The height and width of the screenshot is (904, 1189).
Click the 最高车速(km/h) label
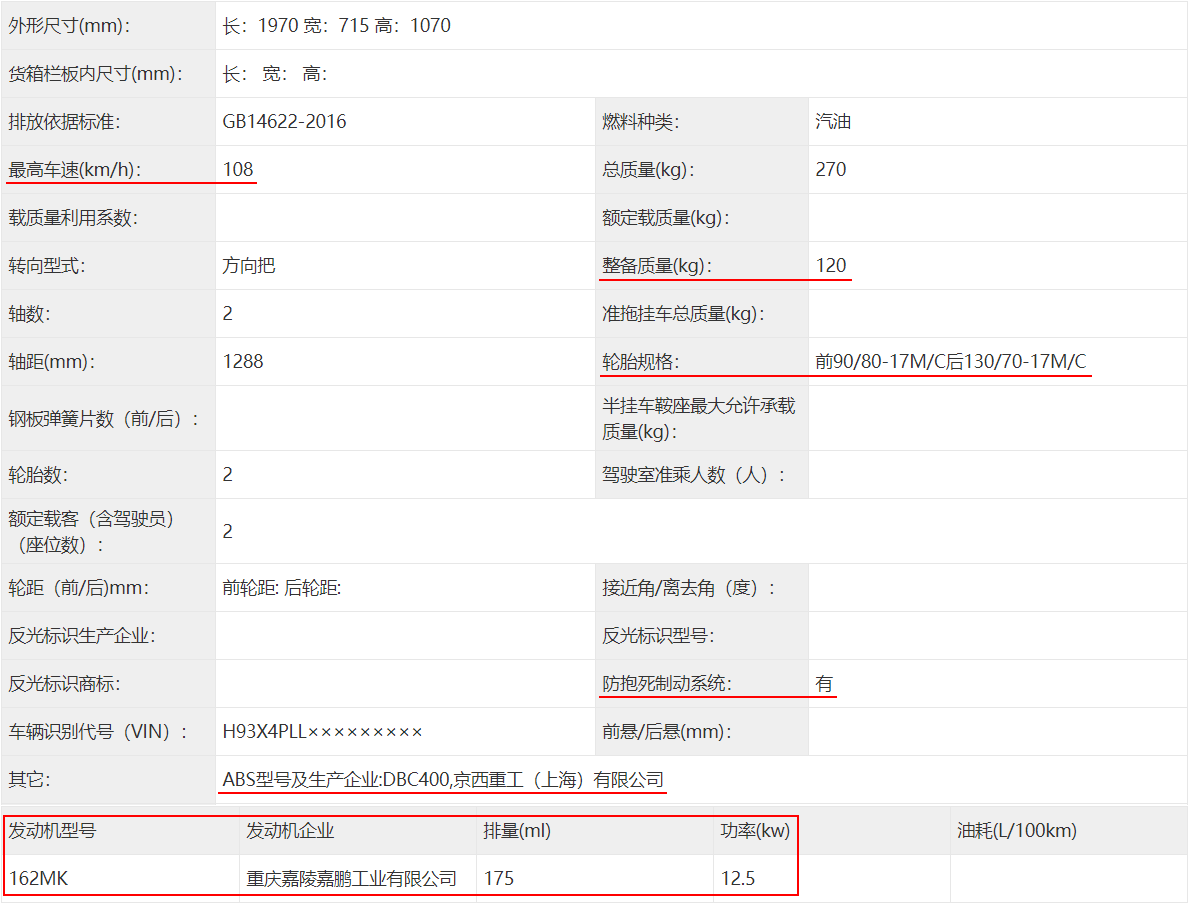coord(74,169)
